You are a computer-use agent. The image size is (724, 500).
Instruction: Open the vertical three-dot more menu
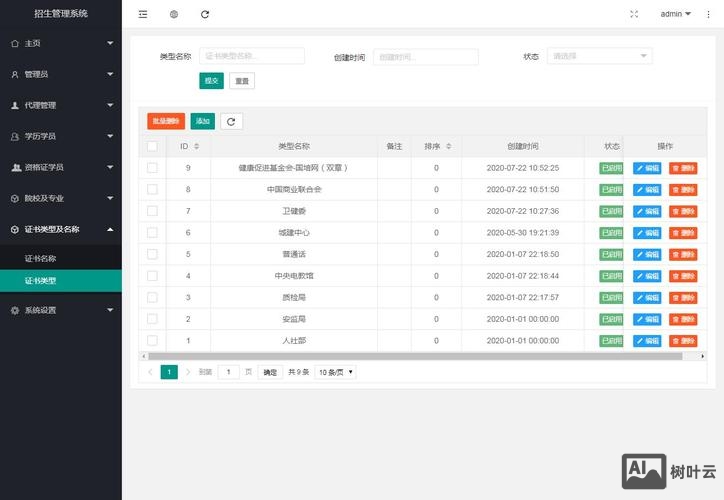708,14
